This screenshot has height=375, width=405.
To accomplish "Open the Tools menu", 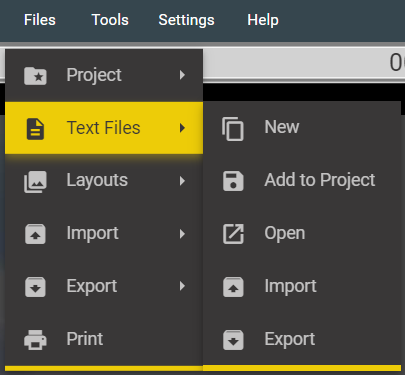I will [x=110, y=20].
